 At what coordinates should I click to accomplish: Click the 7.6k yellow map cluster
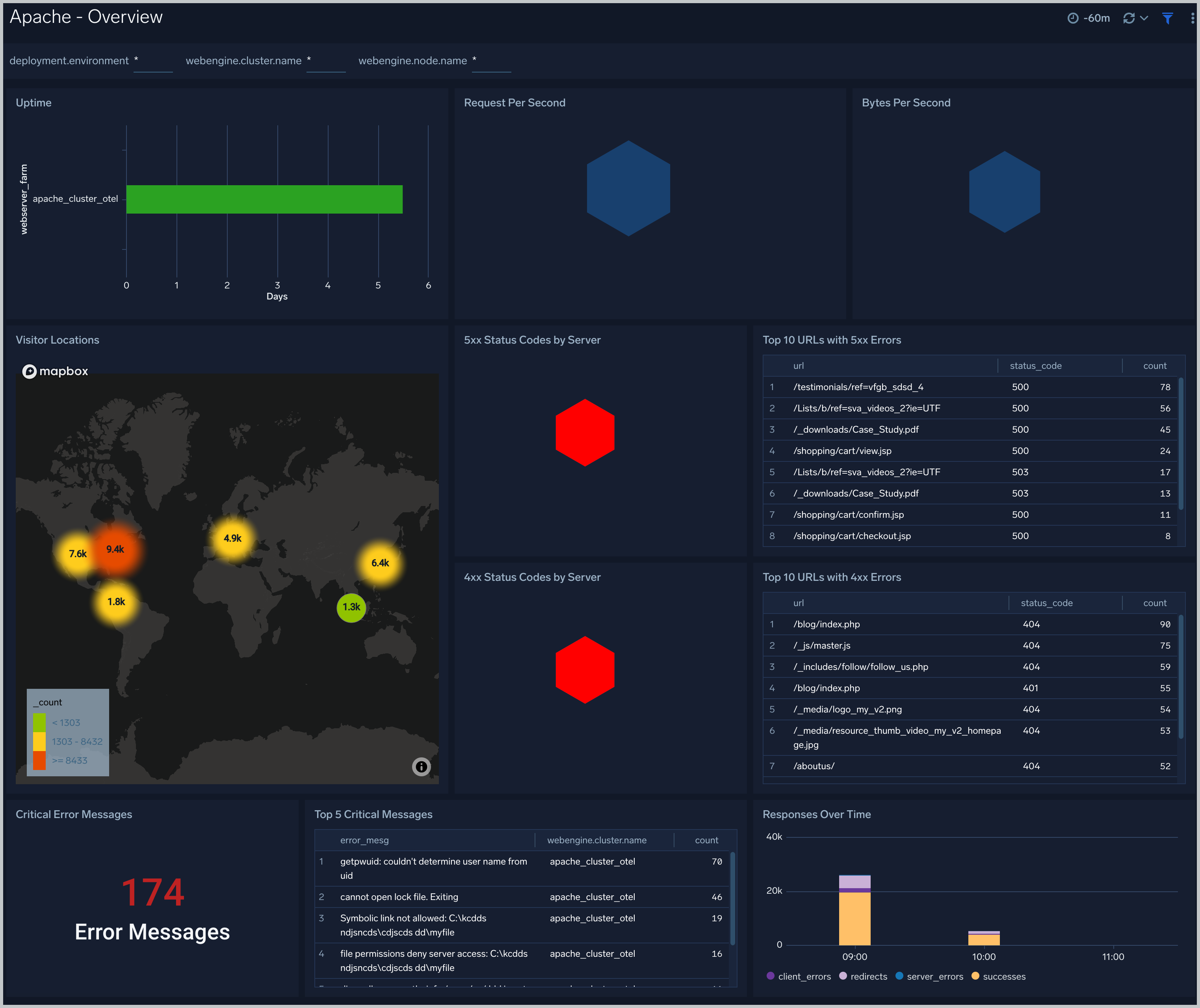[78, 554]
